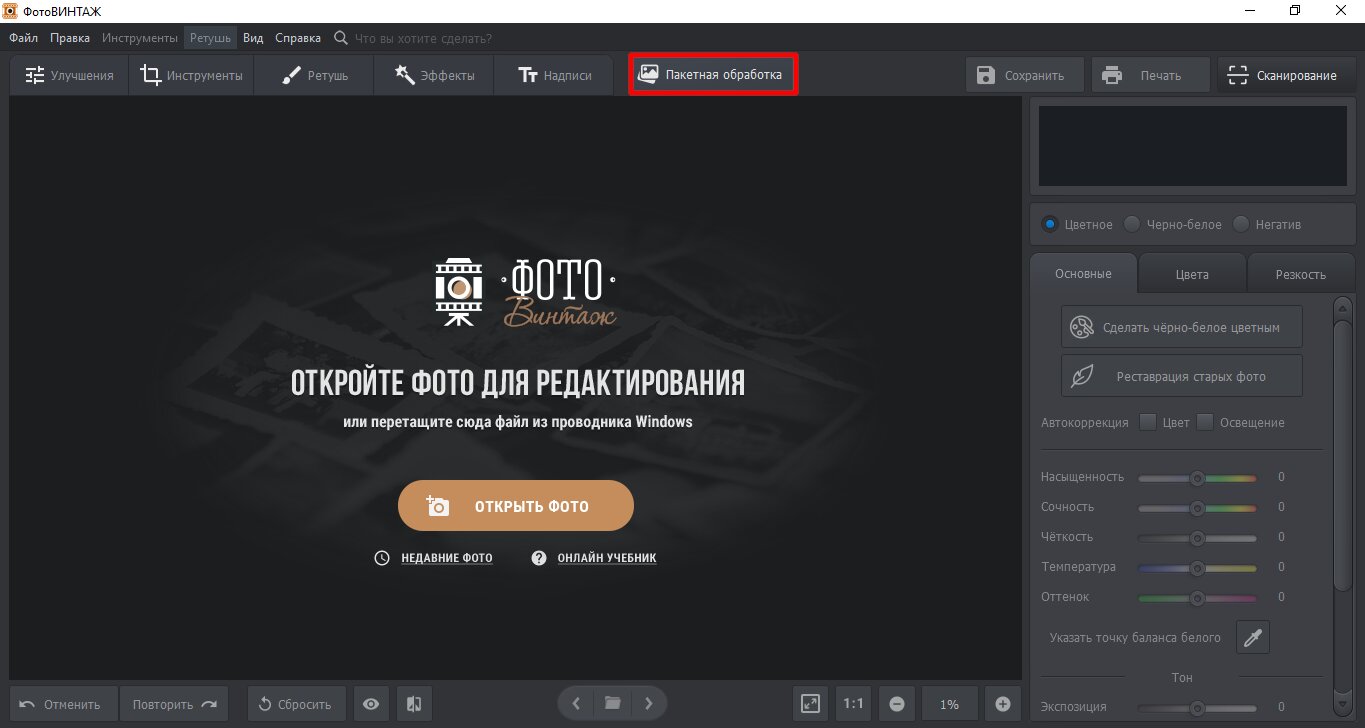Open the Надписи text tool
This screenshot has width=1365, height=728.
pos(553,74)
